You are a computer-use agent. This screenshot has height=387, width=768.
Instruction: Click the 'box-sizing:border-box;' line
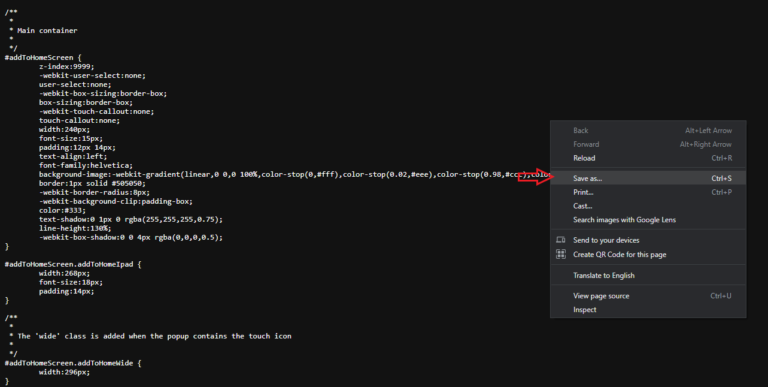point(86,102)
